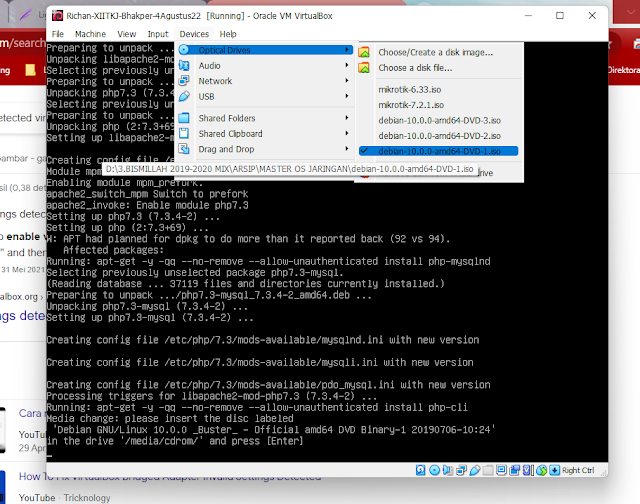Screen dimensions: 640x504
Task: Click the mysqli.ini config file line
Action: tap(260, 362)
